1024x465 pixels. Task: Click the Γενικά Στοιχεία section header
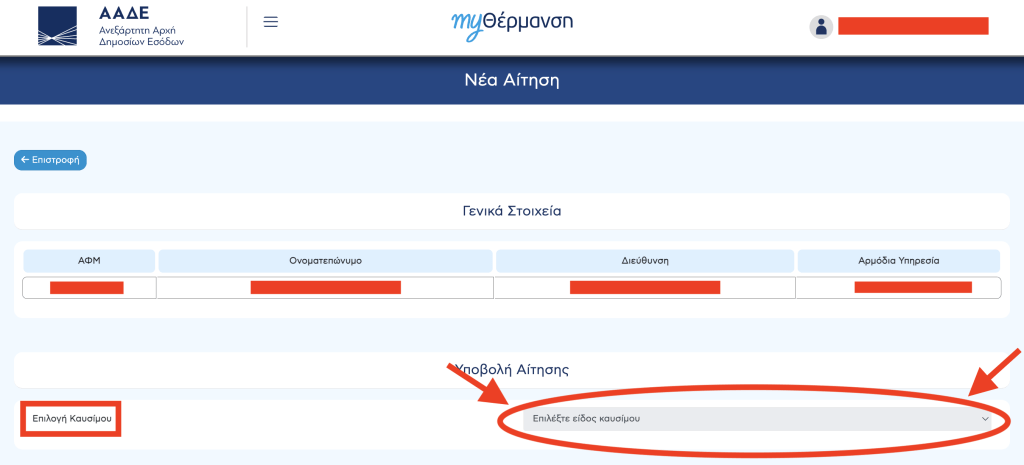click(511, 211)
